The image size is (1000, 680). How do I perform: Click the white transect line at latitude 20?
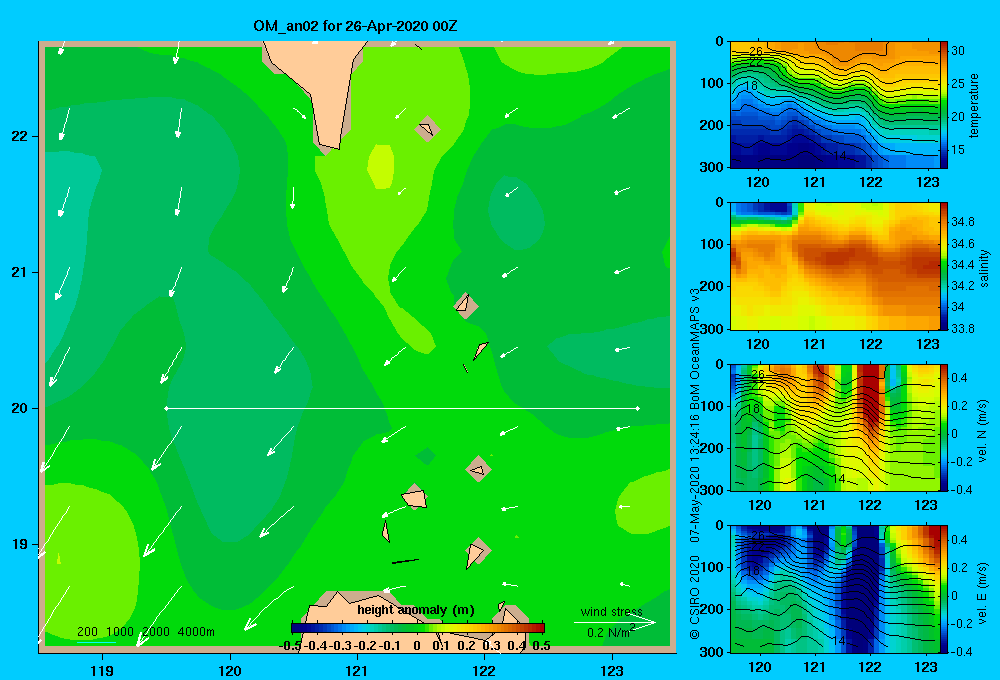(402, 408)
